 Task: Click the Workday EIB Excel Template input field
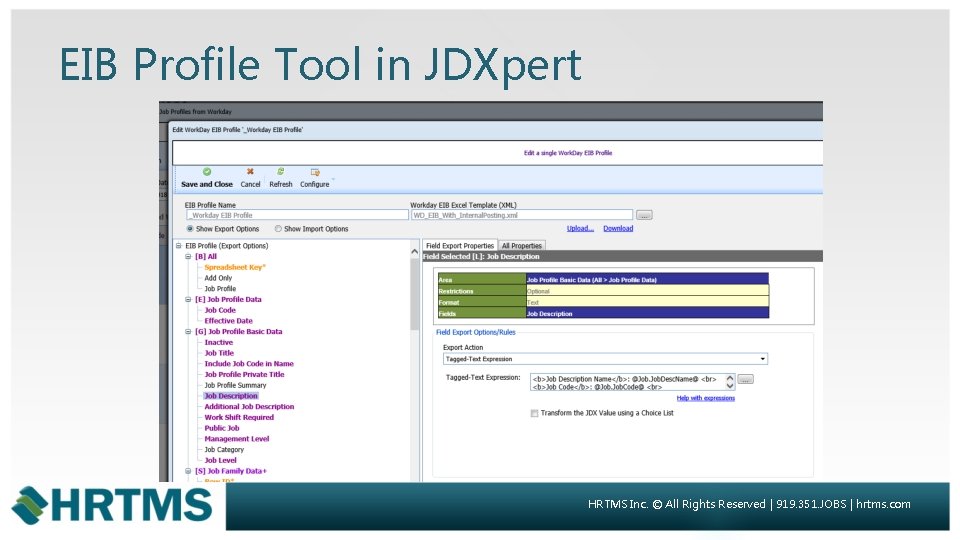pos(522,215)
